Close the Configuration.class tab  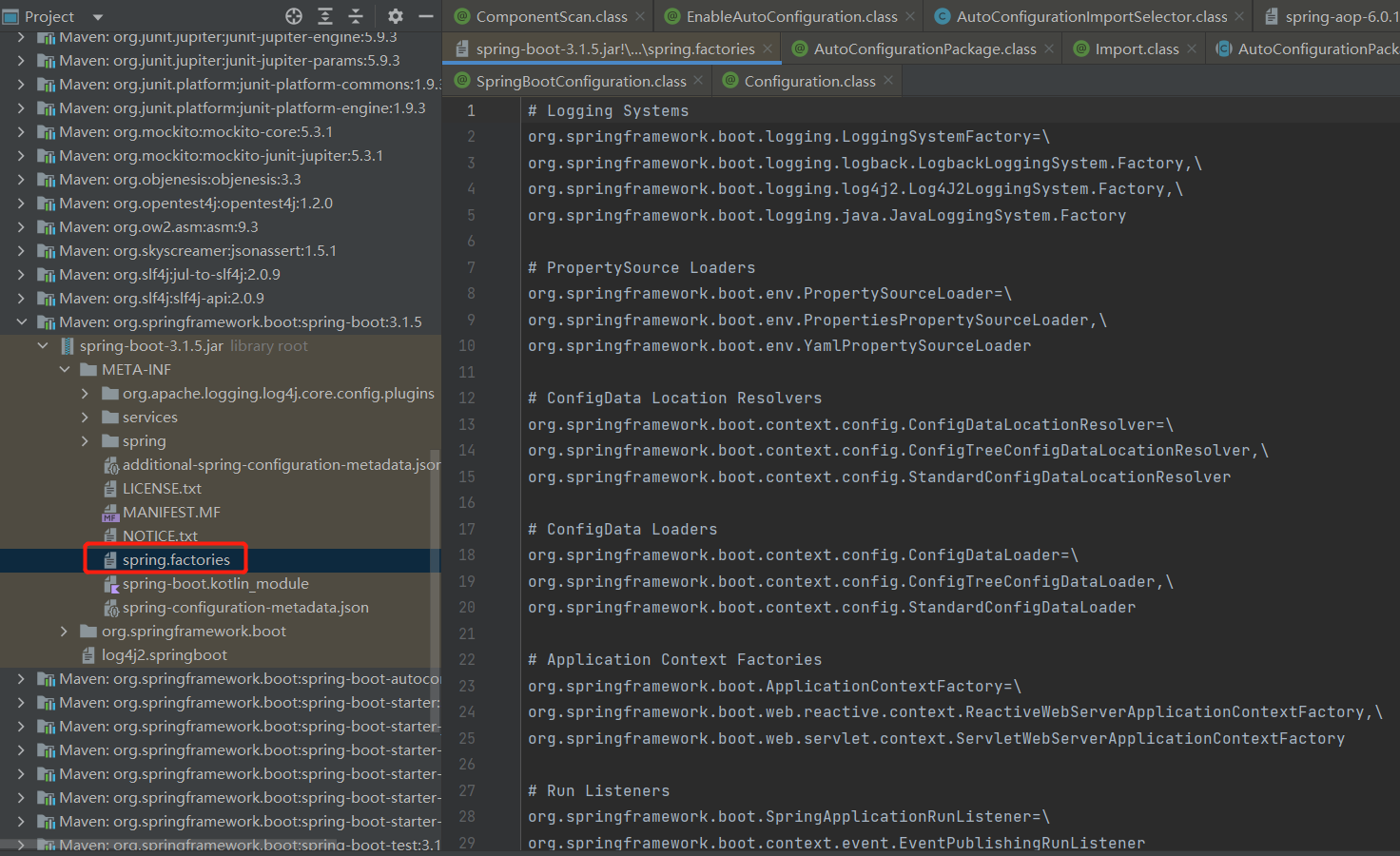887,81
